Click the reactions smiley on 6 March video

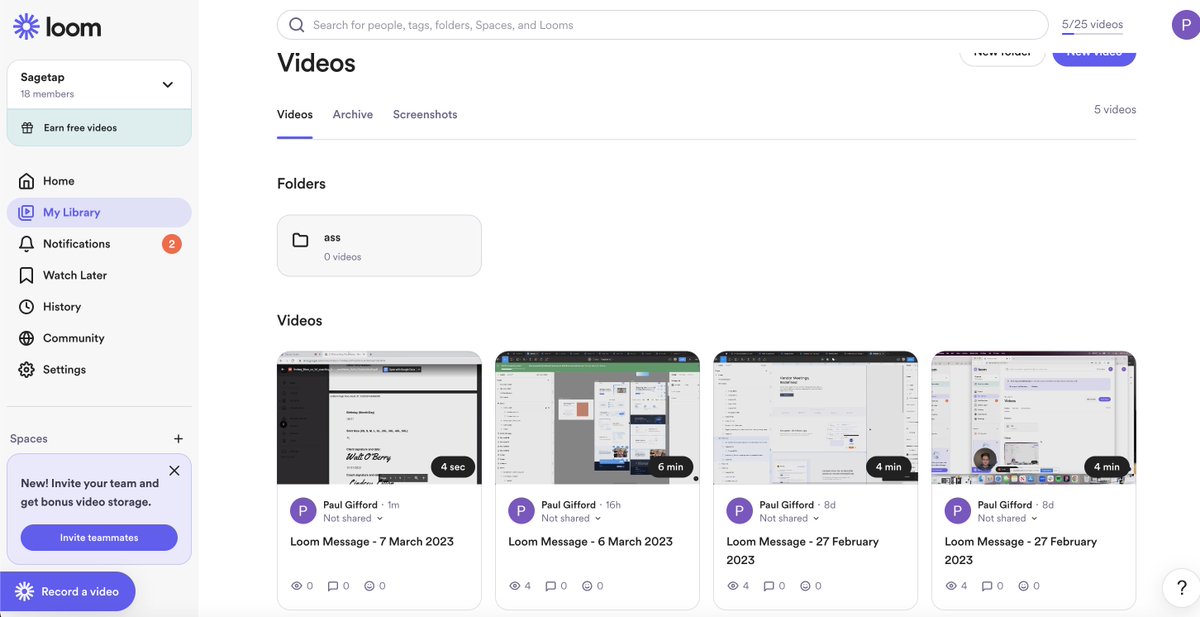point(587,586)
